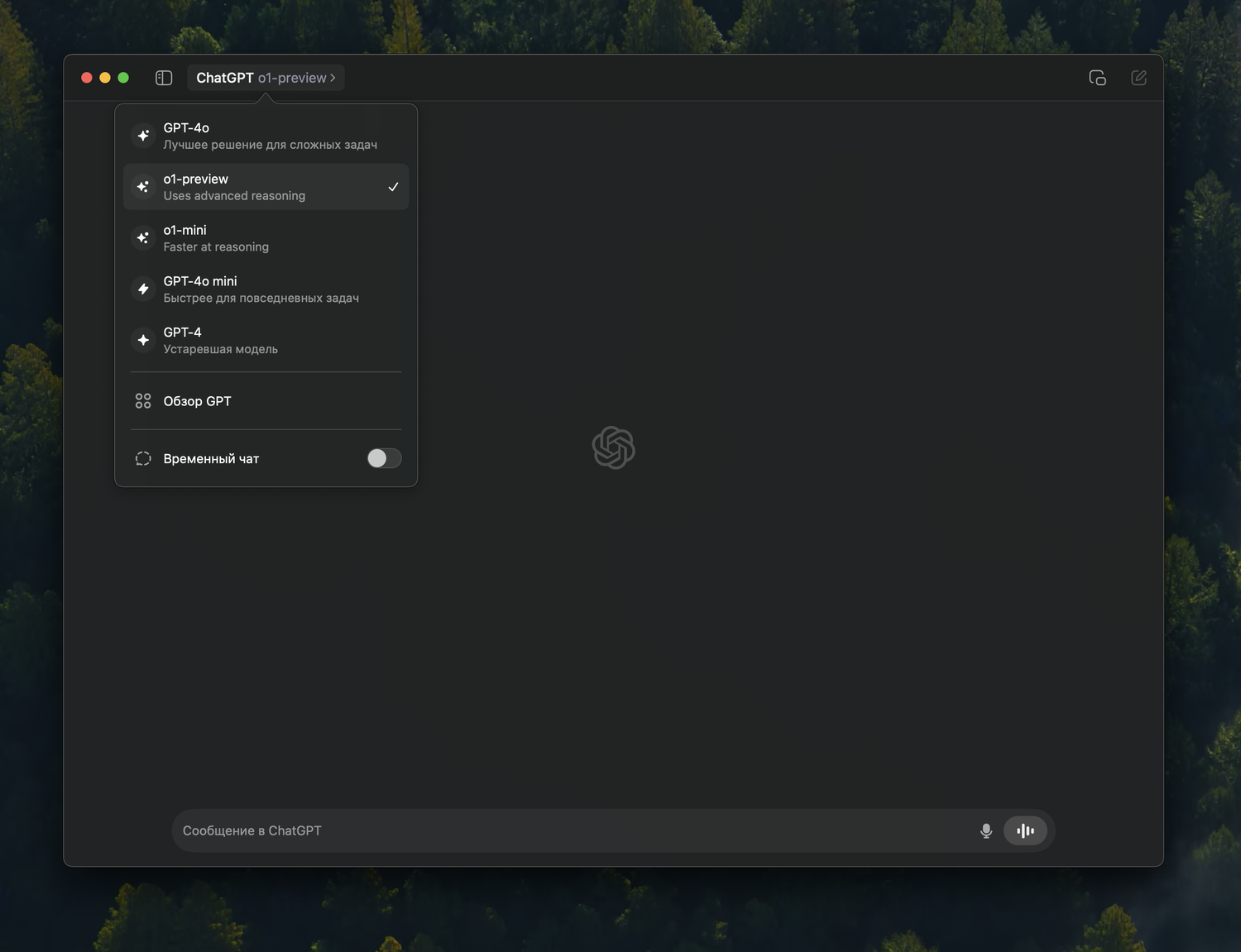Click the o1-preview sparkle icon

click(143, 187)
